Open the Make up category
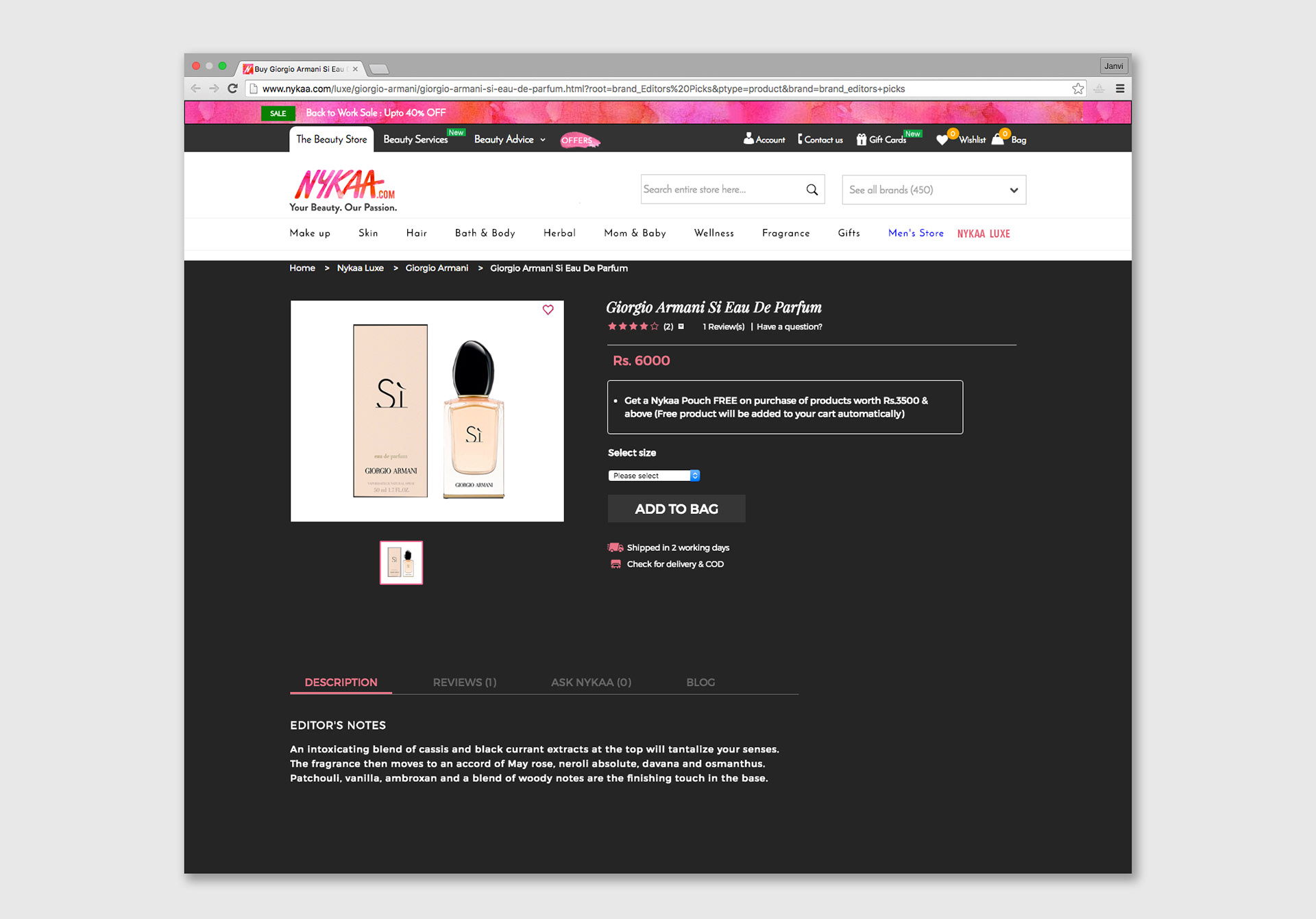Image resolution: width=1316 pixels, height=919 pixels. [310, 233]
